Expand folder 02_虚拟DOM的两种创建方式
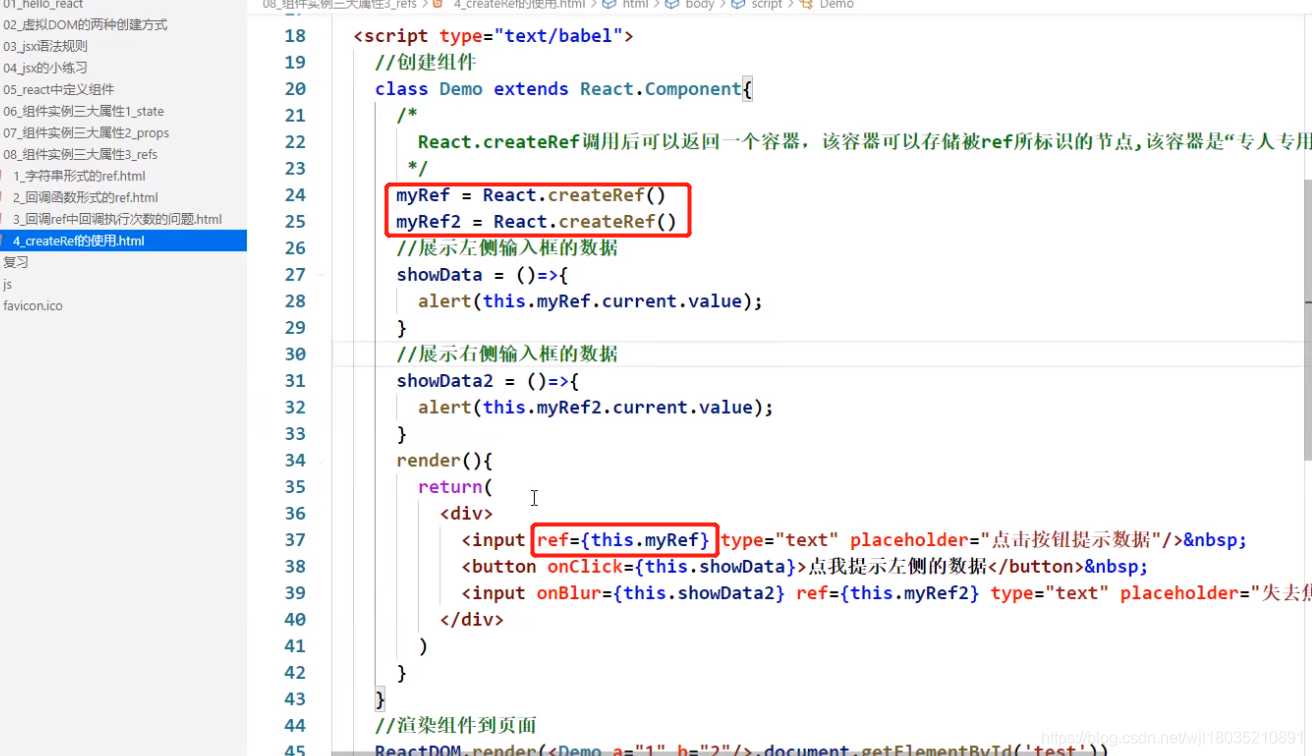This screenshot has width=1312, height=756. pos(85,24)
